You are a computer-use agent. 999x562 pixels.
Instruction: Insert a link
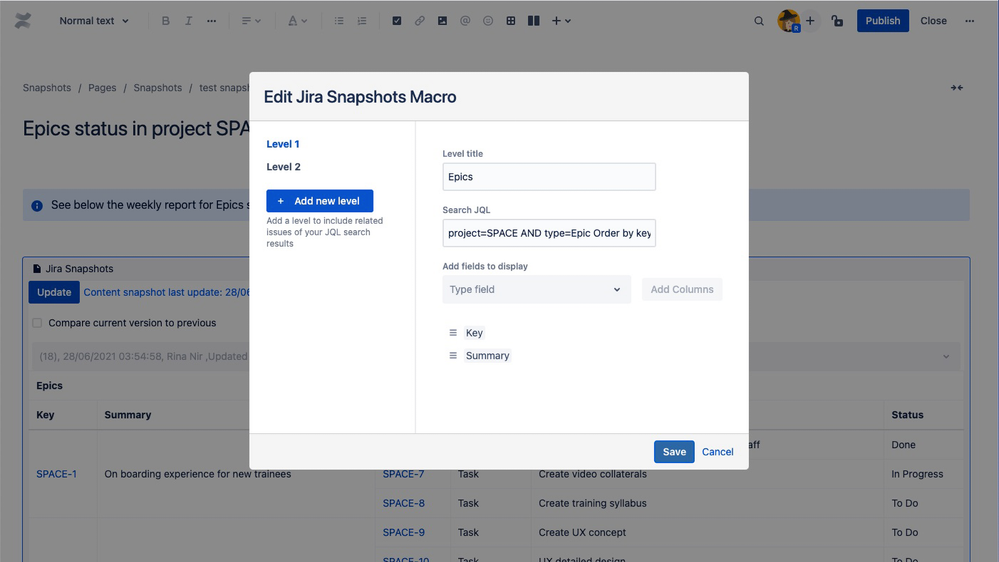(x=419, y=21)
